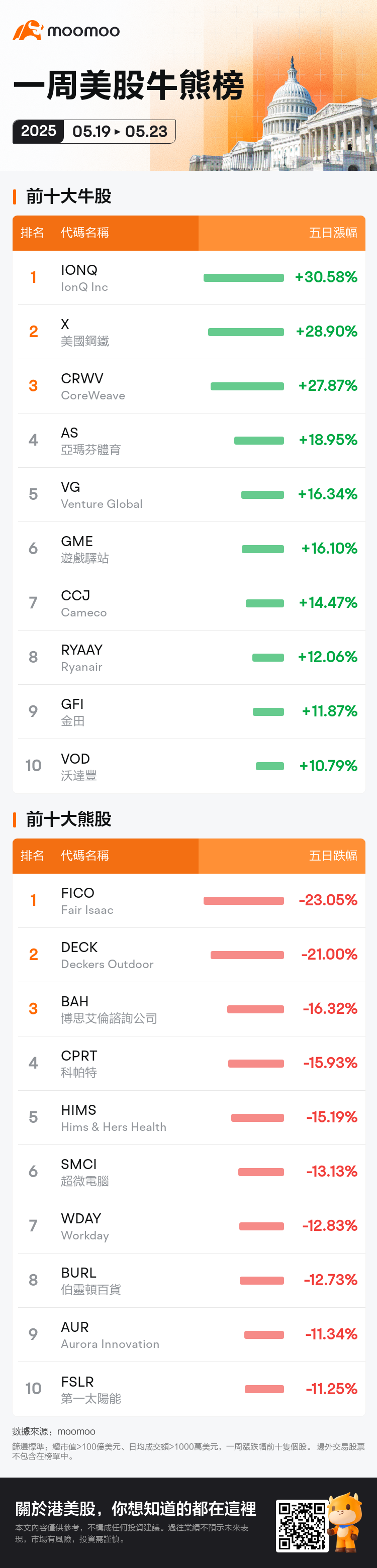Viewport: 377px width, 1568px height.
Task: Select the 五日漲幅 column header
Action: click(x=333, y=233)
